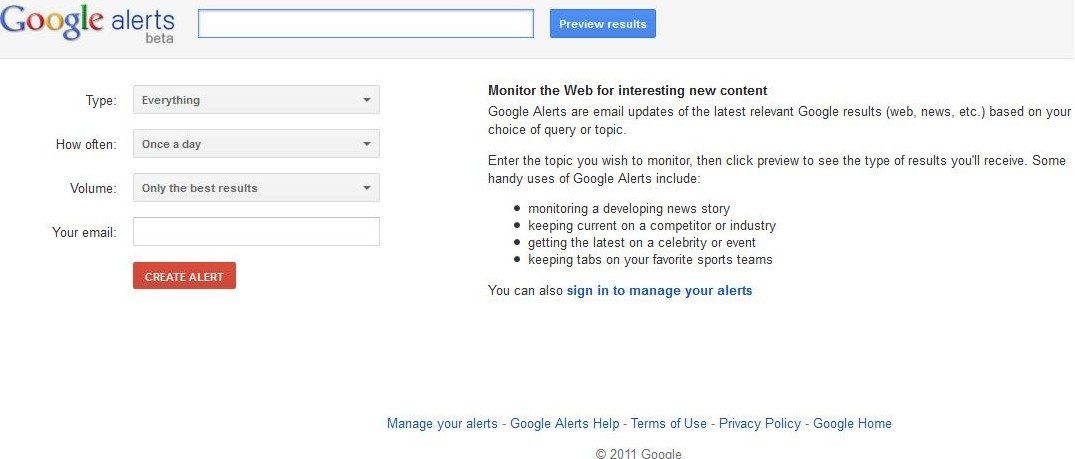Click the "How often:" field label
This screenshot has height=459, width=1075.
(86, 145)
